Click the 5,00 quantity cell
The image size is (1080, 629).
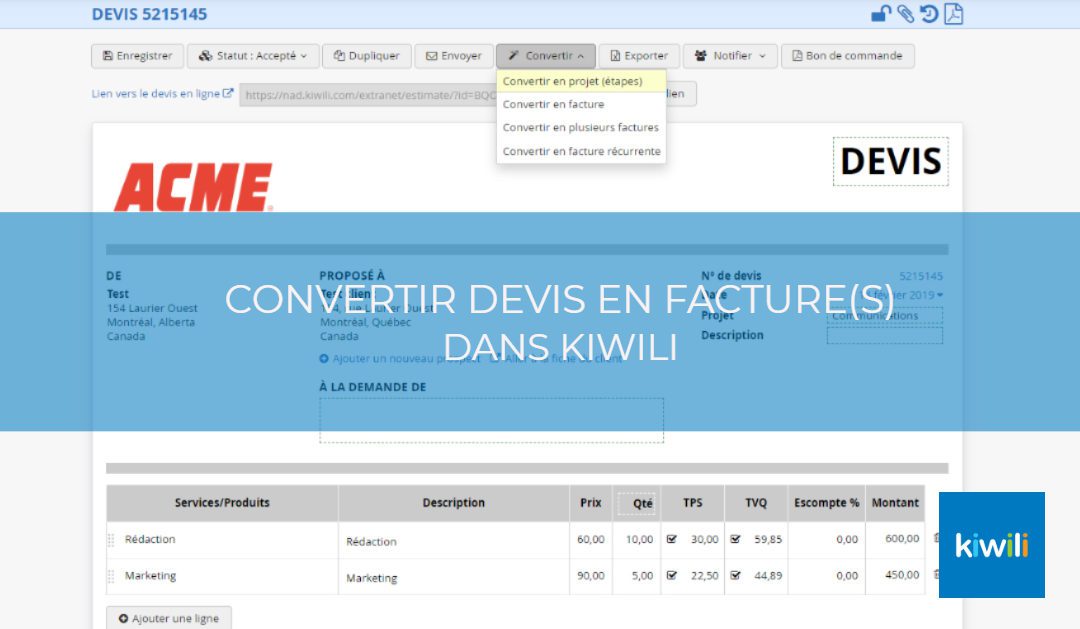point(638,575)
